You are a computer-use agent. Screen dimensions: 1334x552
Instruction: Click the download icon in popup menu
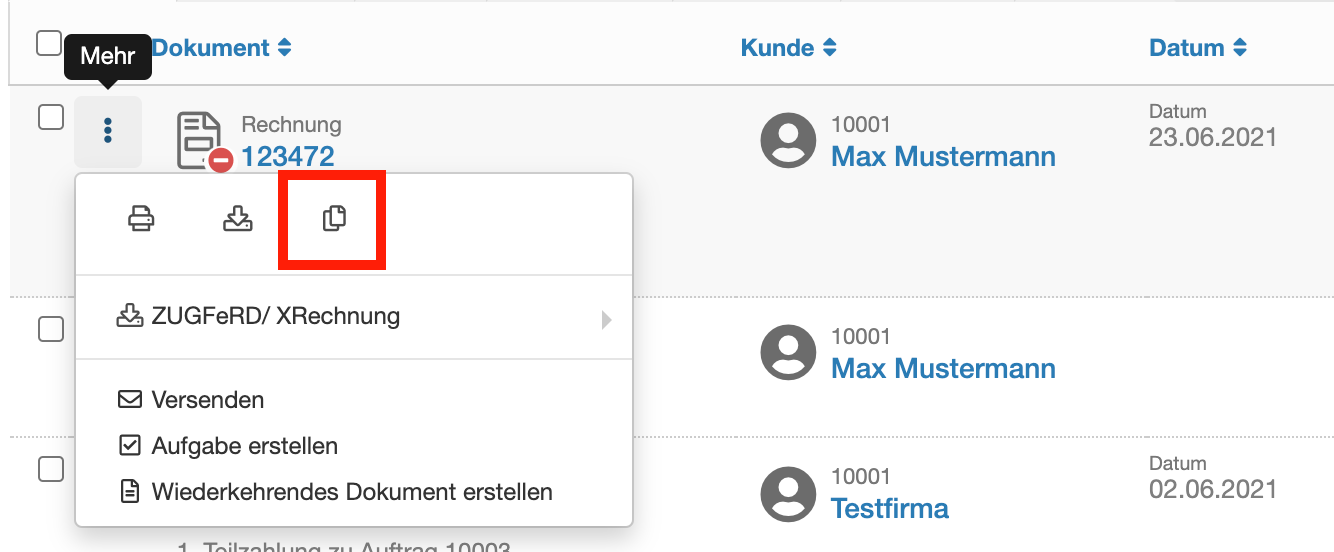[x=237, y=219]
